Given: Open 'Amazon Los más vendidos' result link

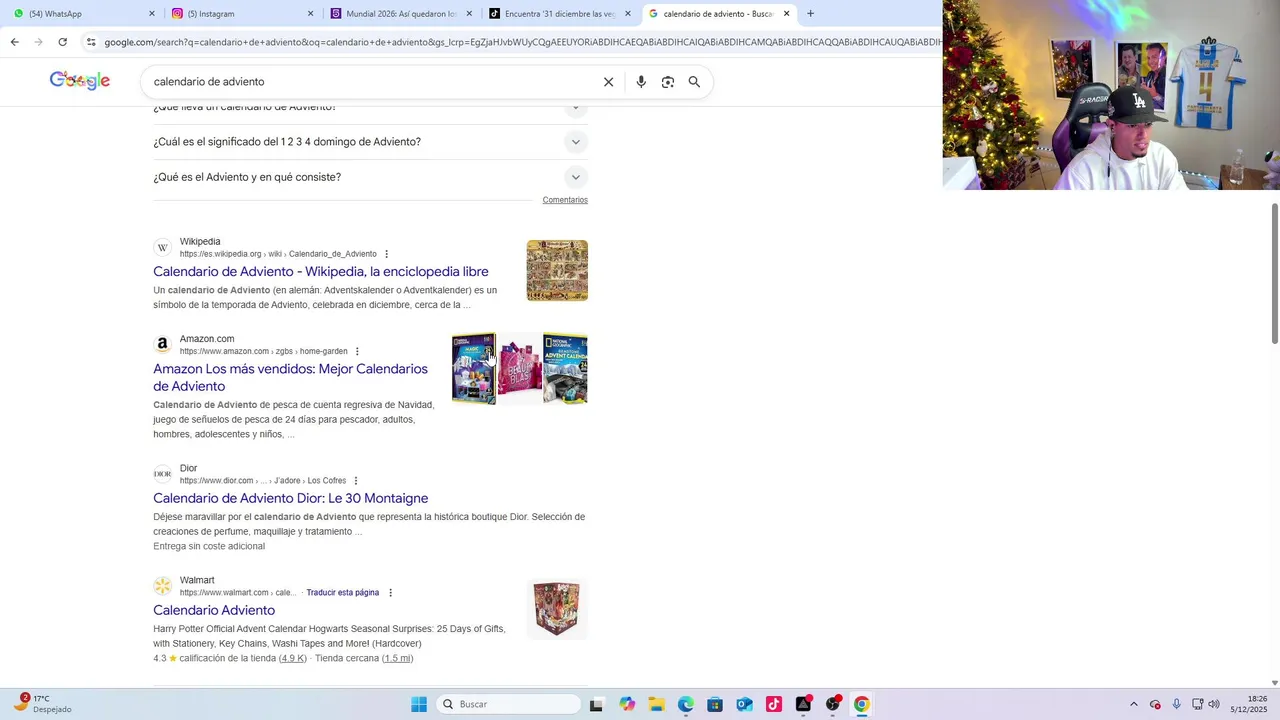Looking at the screenshot, I should point(290,377).
